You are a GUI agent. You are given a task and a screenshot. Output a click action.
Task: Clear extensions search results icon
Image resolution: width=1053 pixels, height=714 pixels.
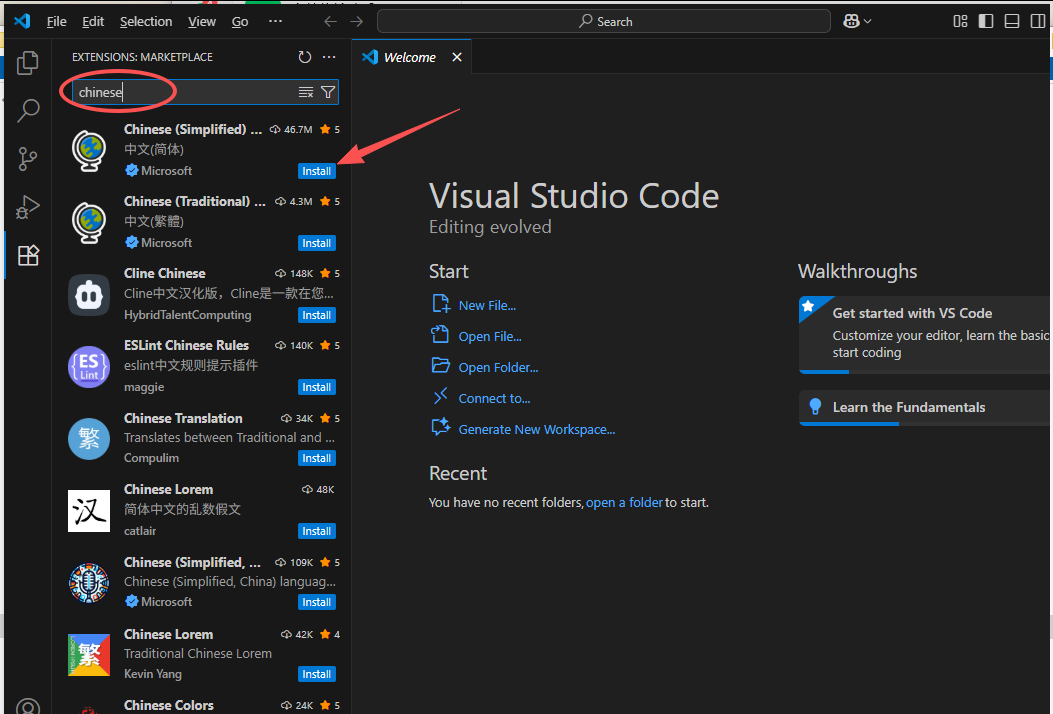(306, 92)
